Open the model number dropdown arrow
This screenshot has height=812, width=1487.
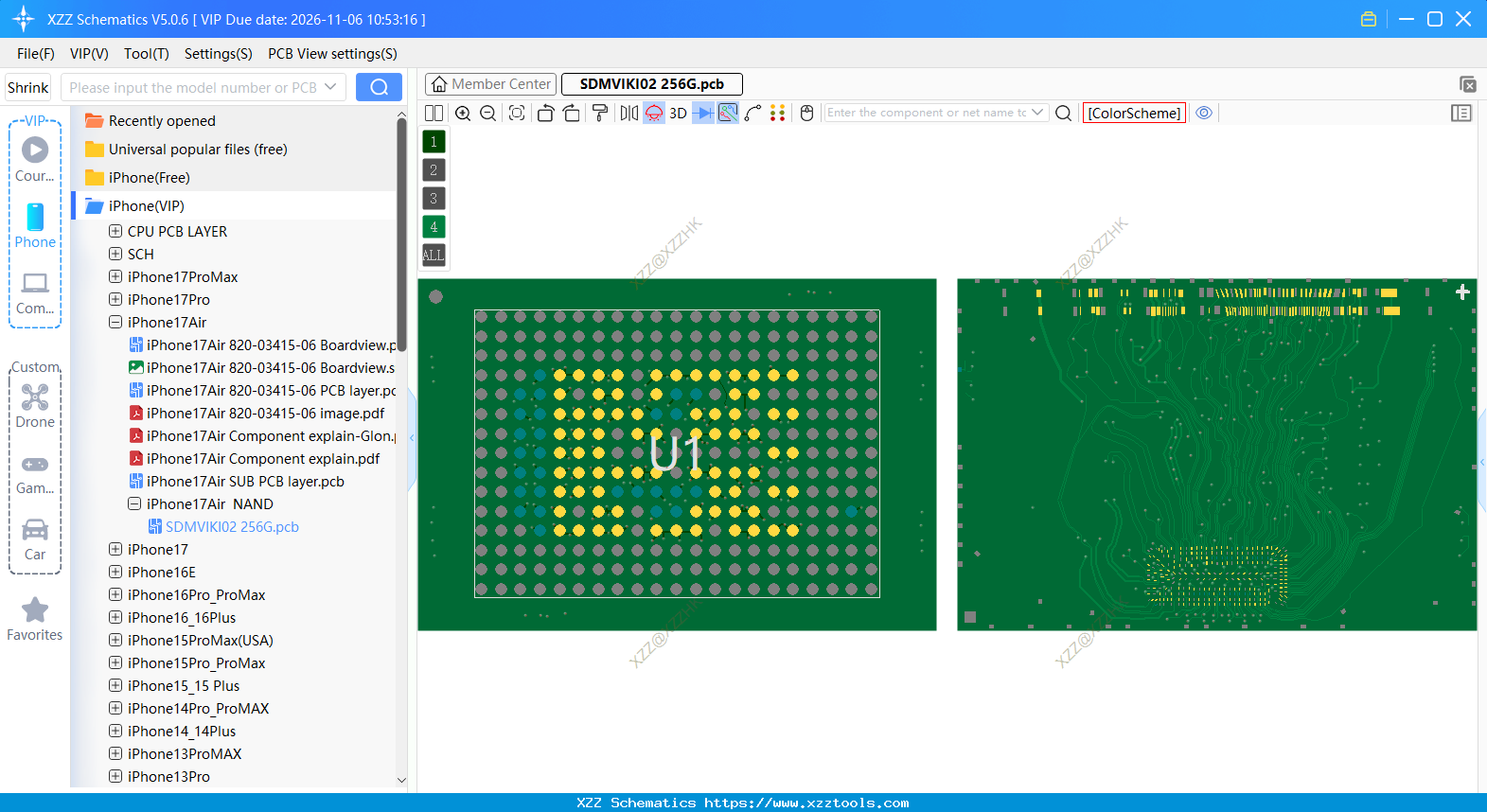coord(330,87)
